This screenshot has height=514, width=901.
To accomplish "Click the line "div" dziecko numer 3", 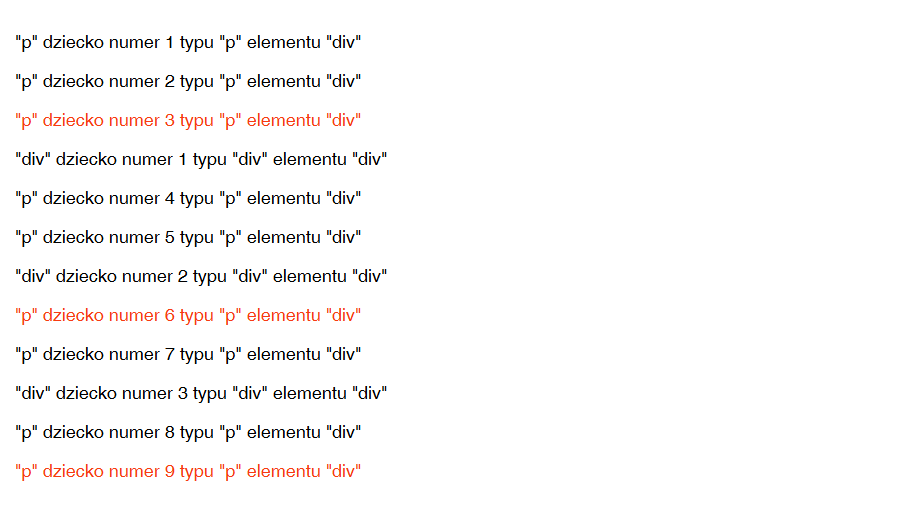I will coord(201,394).
